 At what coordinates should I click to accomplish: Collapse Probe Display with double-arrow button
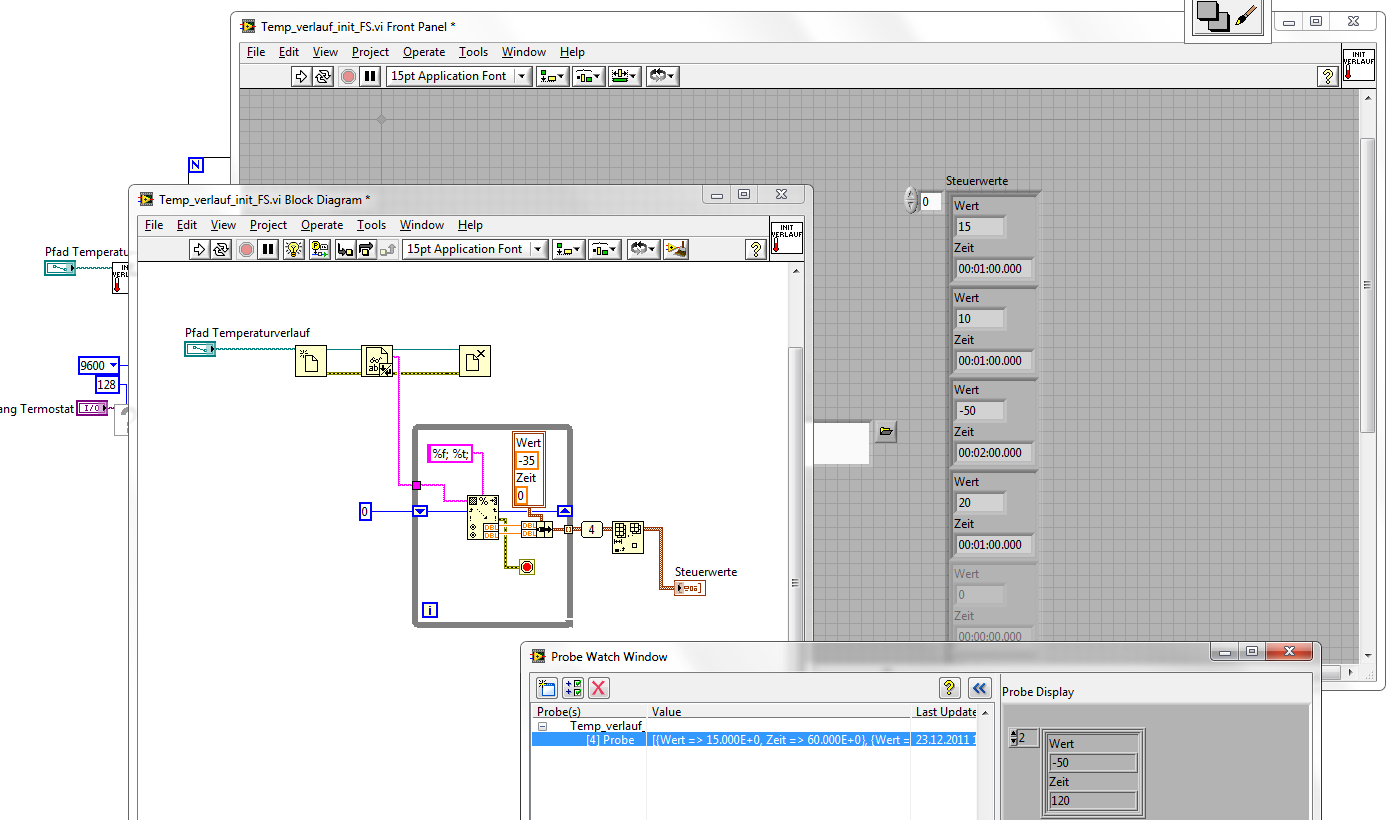(x=979, y=687)
